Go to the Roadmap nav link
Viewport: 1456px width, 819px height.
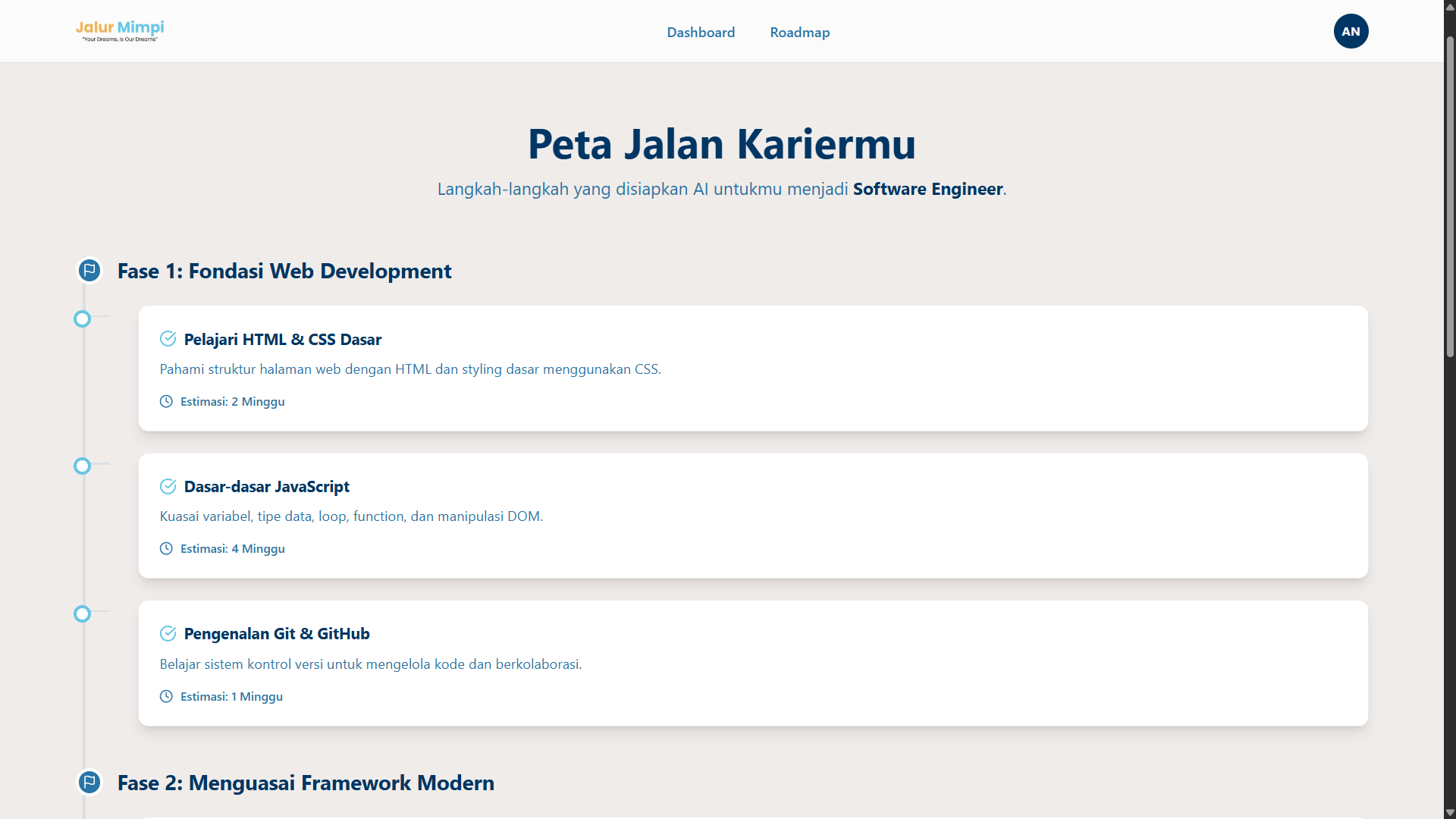pos(799,33)
